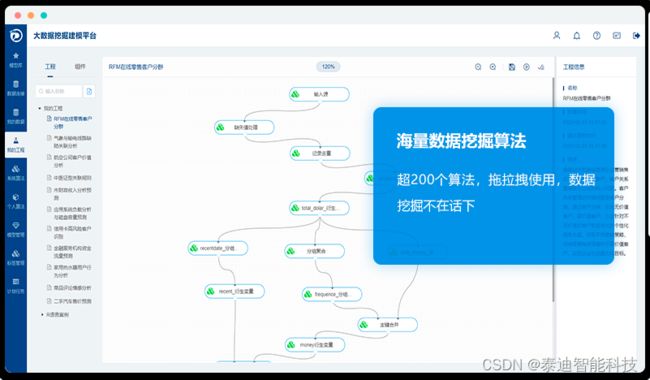Open the RFM在线零售客户分群 project in tree

(70, 122)
